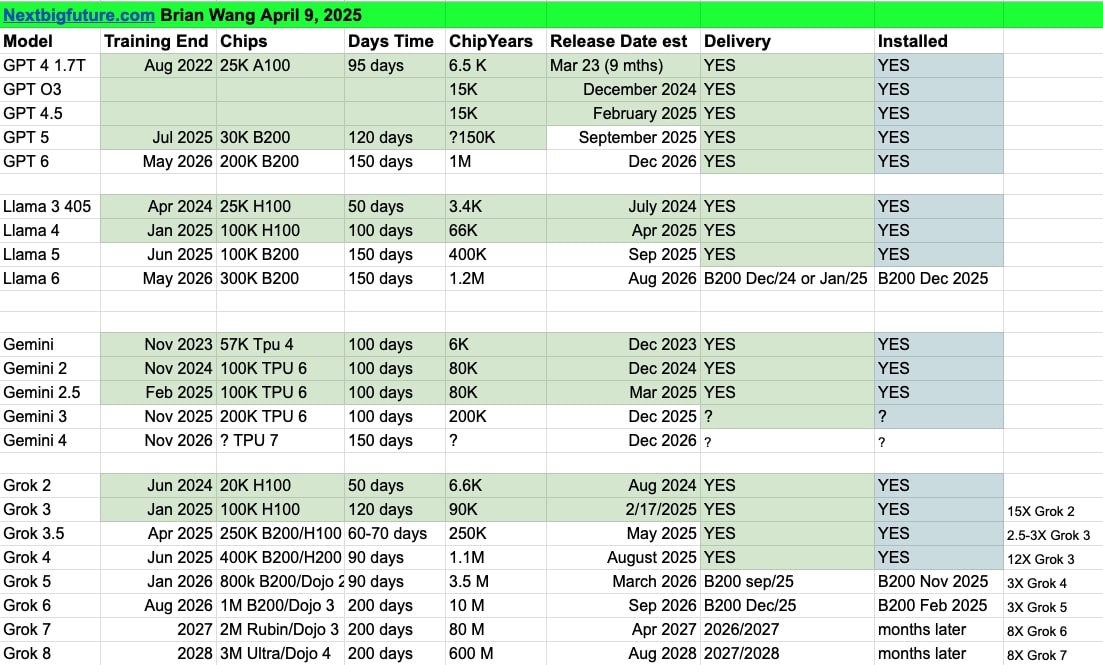1103x665 pixels.
Task: Click the 'September 2025' release date cell
Action: (x=623, y=137)
